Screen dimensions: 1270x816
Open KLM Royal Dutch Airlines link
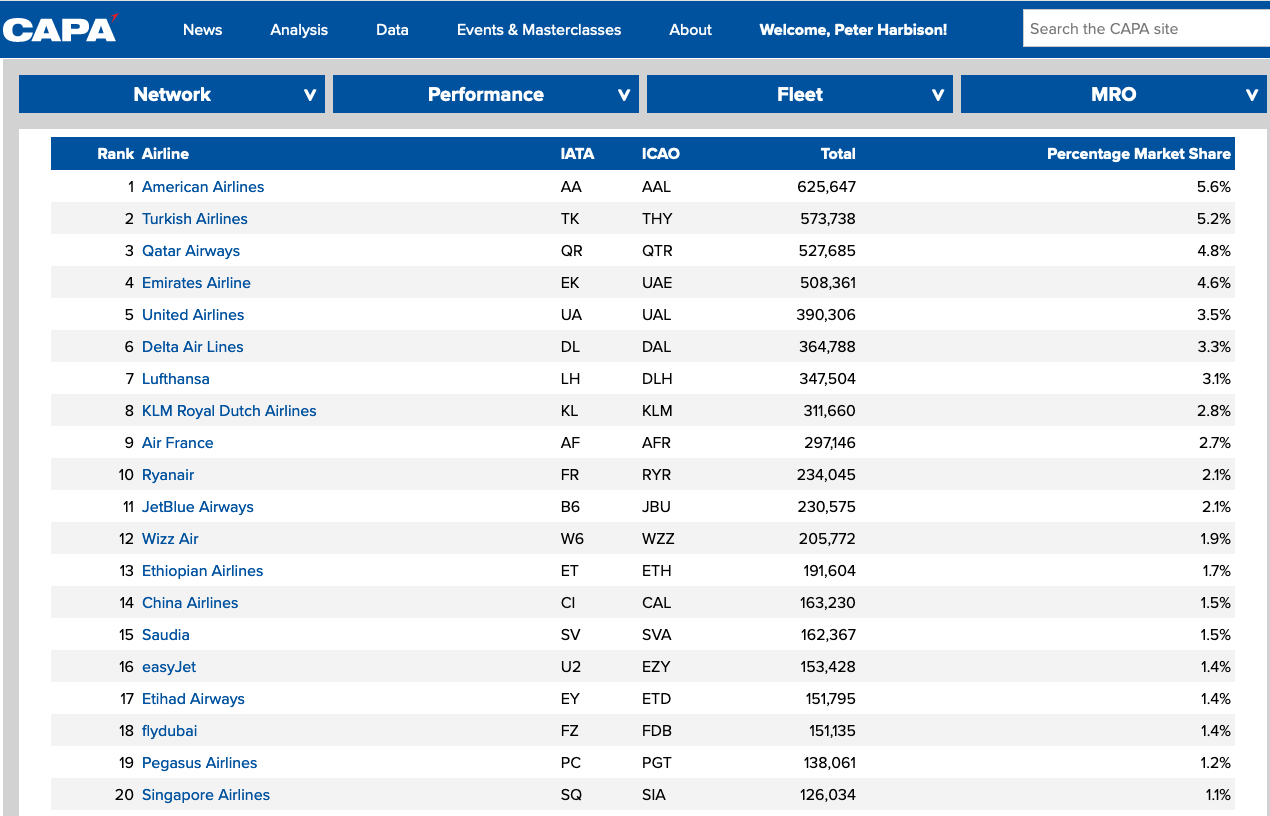[x=229, y=411]
